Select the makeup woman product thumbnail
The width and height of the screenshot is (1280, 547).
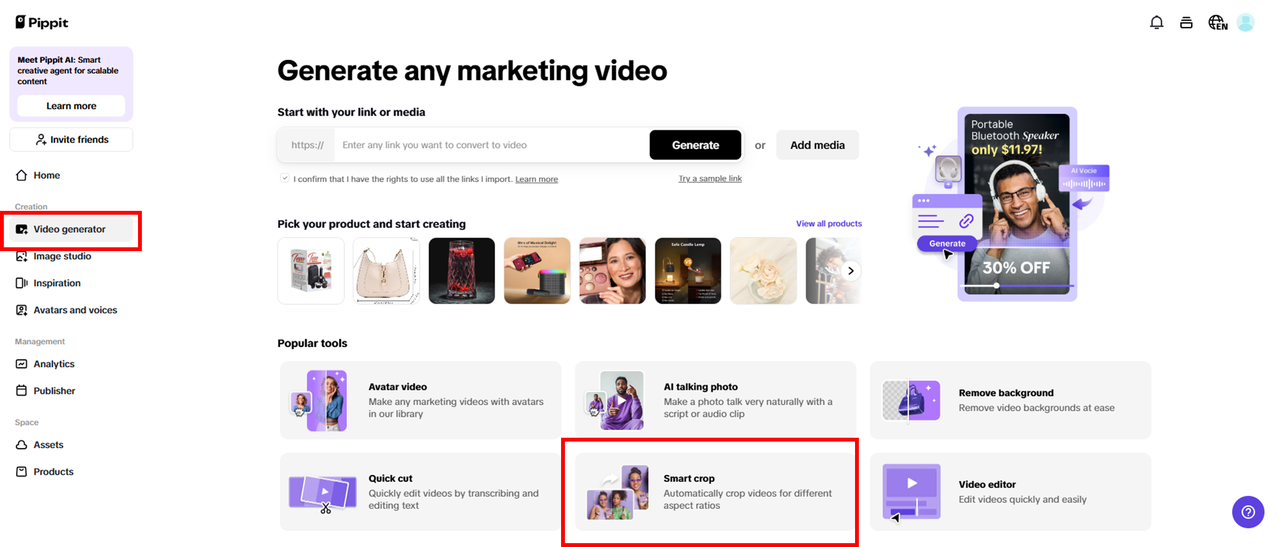(x=612, y=270)
